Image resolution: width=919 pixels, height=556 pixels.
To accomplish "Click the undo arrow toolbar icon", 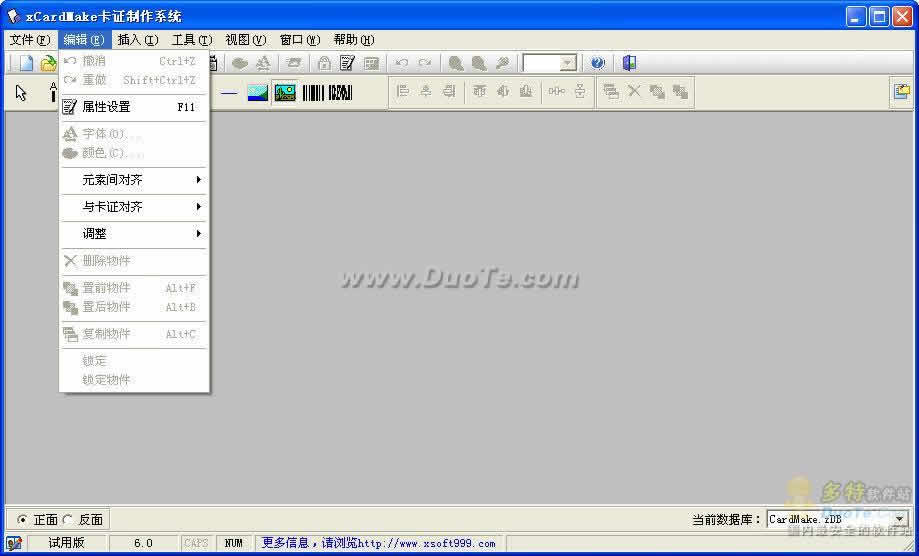I will click(402, 63).
